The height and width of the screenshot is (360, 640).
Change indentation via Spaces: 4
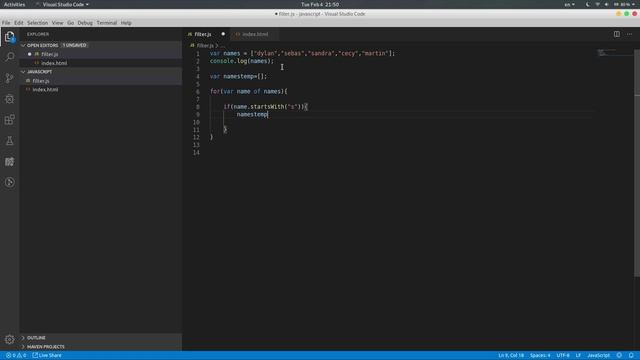(x=540, y=356)
